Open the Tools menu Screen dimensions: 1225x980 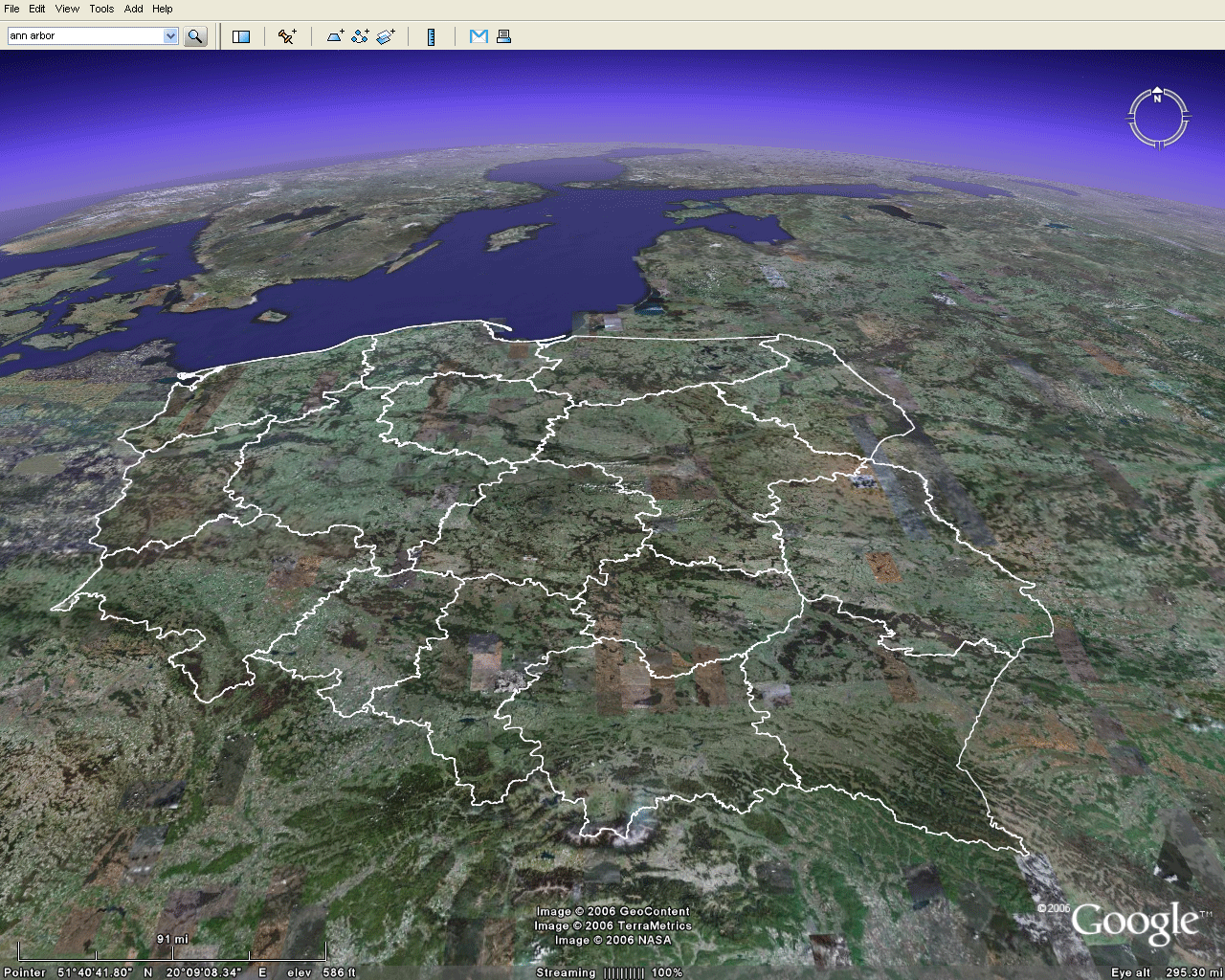(x=101, y=9)
